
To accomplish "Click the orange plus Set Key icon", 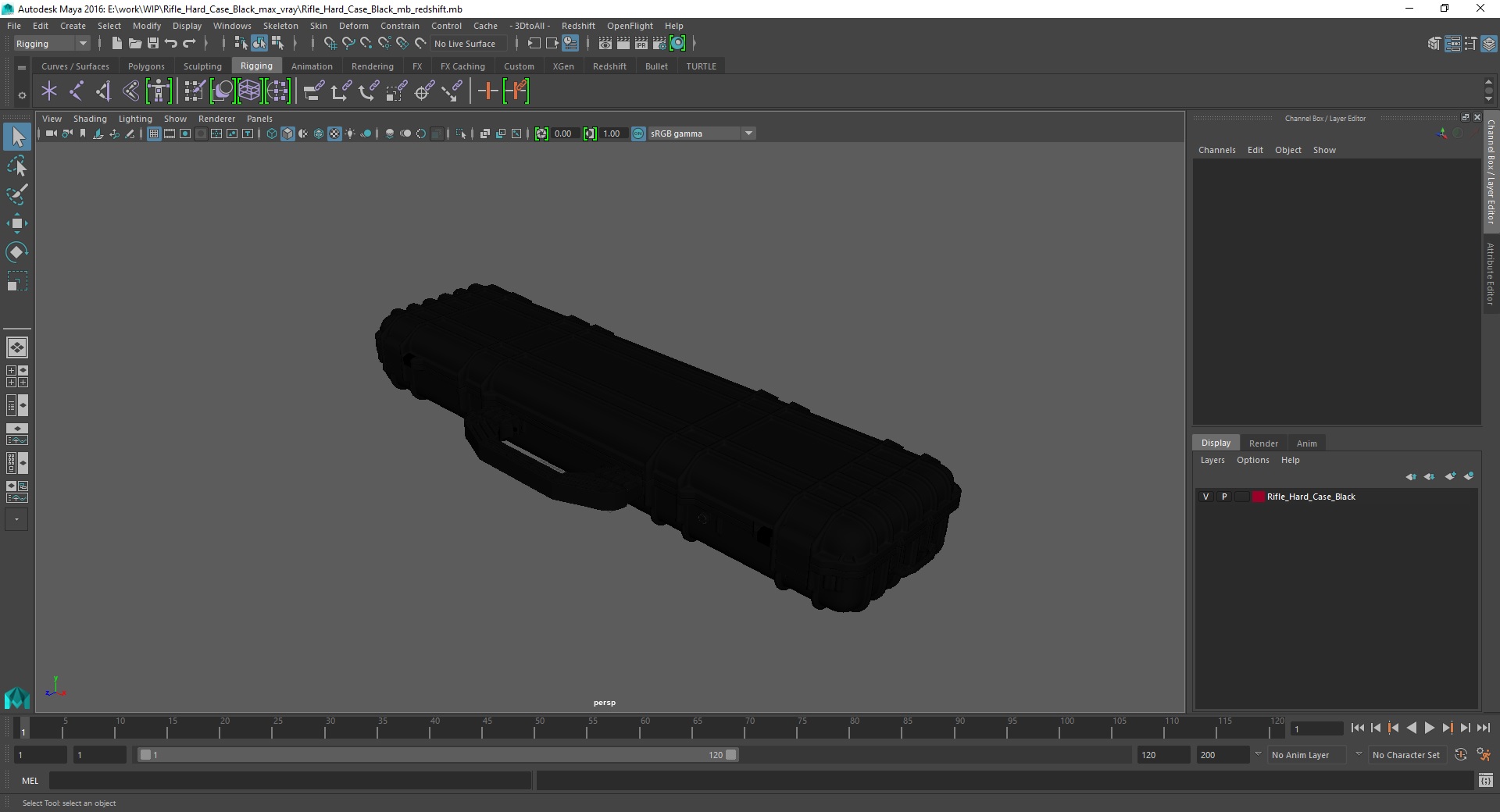I will [487, 91].
